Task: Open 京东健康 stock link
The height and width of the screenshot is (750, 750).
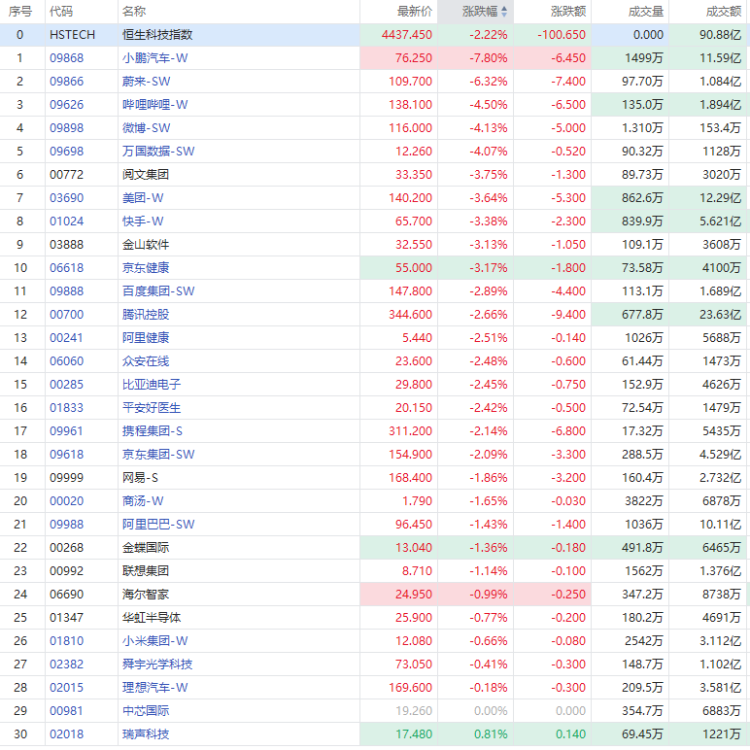Action: point(145,268)
